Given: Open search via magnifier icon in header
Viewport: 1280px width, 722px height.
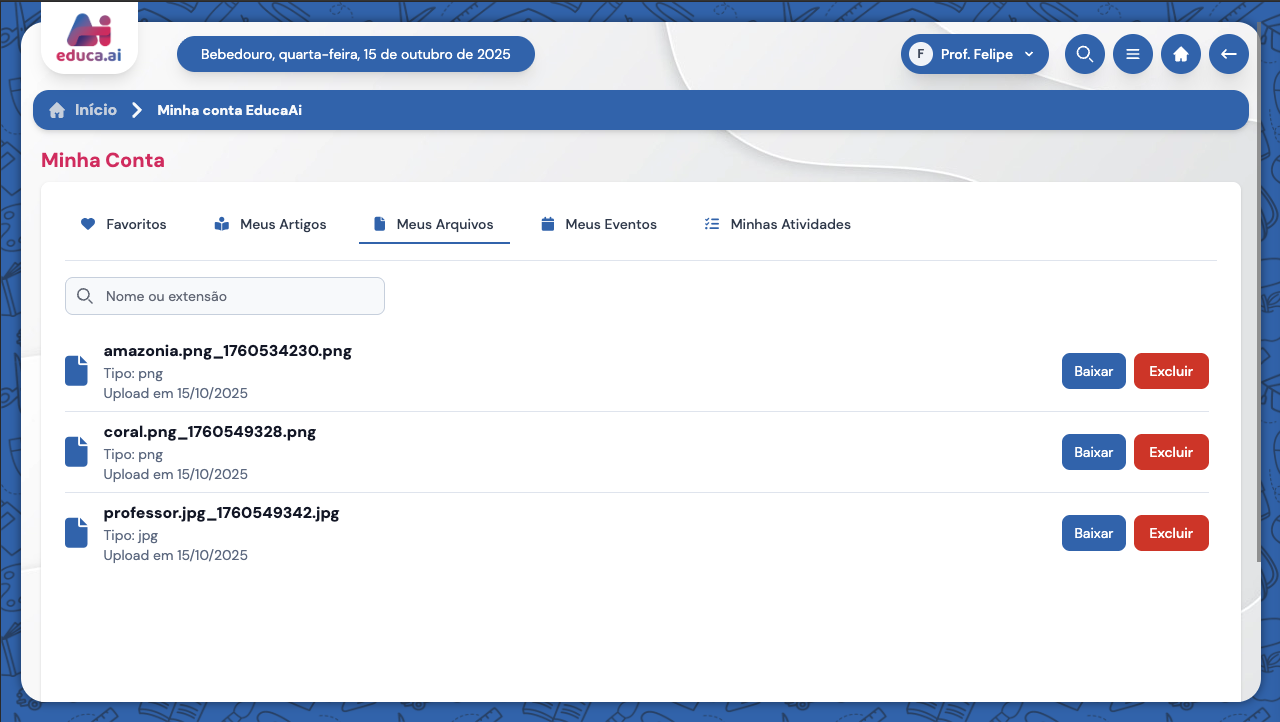Looking at the screenshot, I should click(1084, 54).
